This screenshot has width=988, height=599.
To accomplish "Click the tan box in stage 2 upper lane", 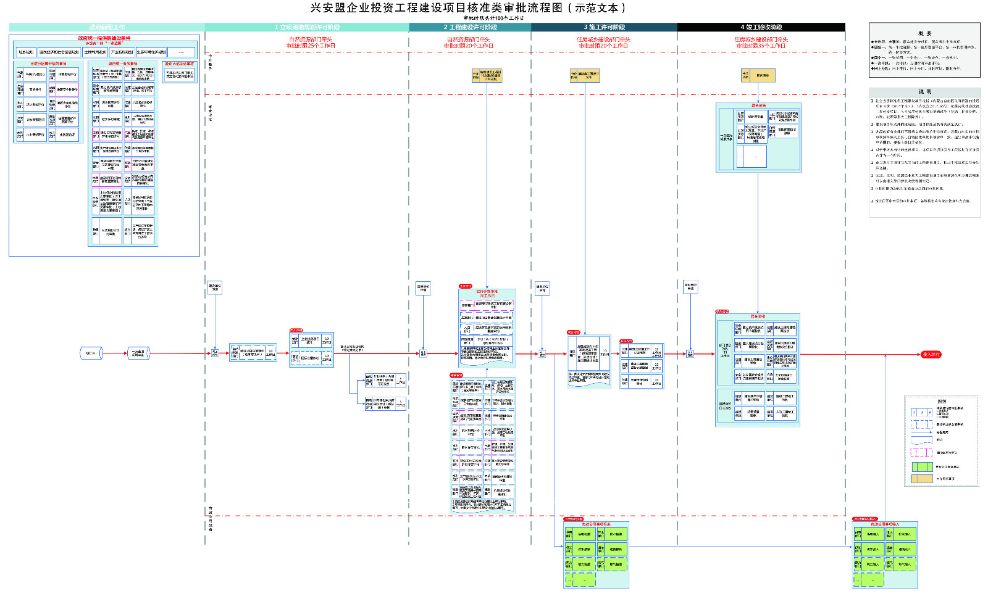I will (489, 75).
